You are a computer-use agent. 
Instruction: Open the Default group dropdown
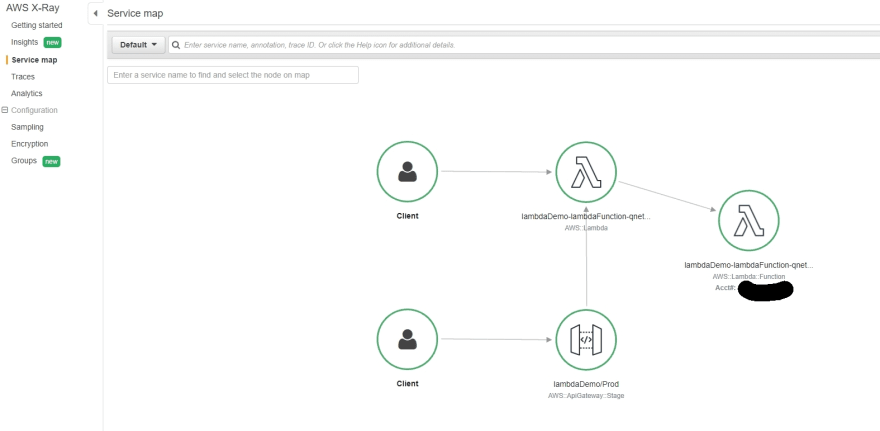point(139,45)
